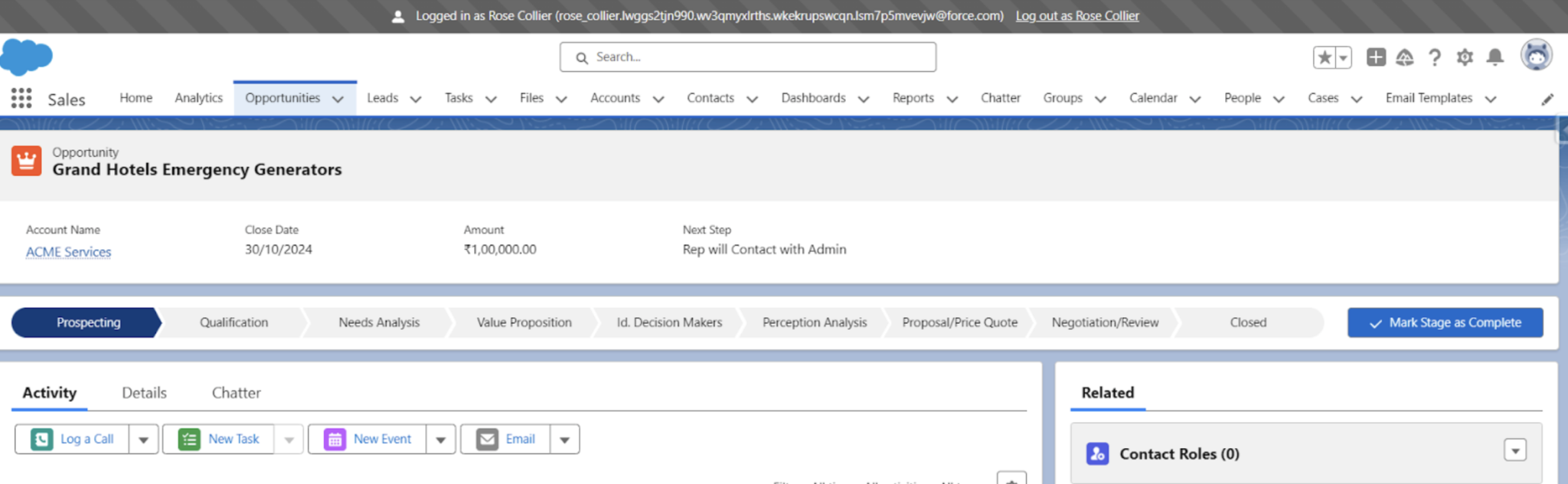Image resolution: width=1568 pixels, height=484 pixels.
Task: Click the user profile avatar icon
Action: click(x=1536, y=56)
